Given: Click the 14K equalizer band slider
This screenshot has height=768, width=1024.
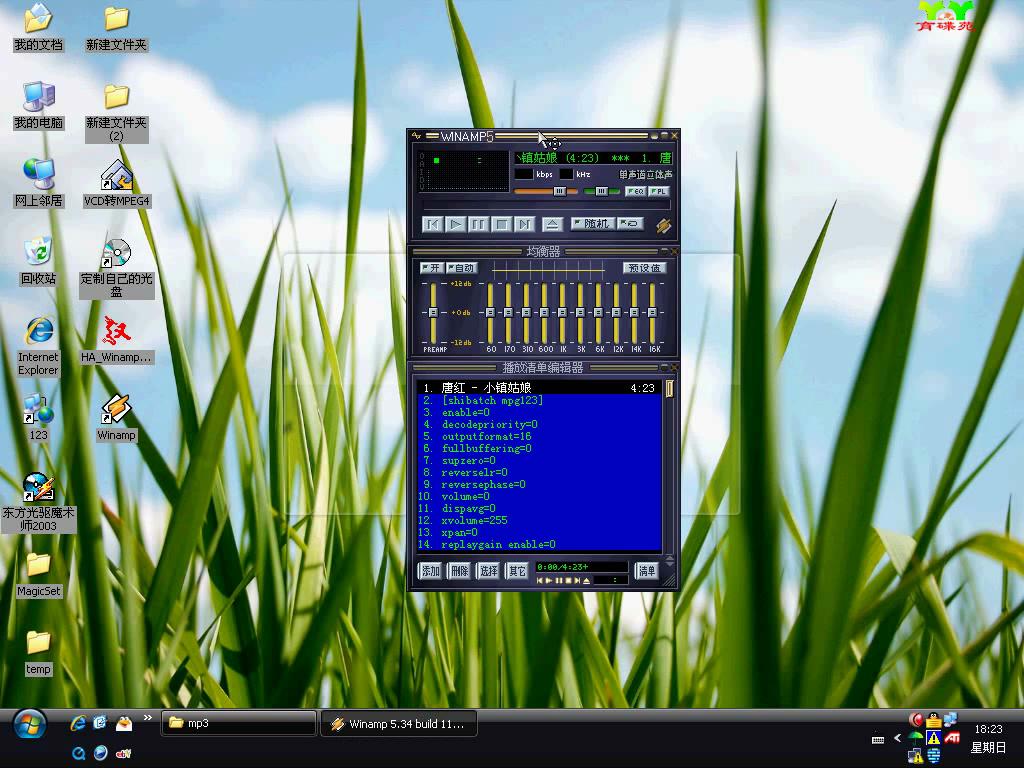Looking at the screenshot, I should [x=634, y=313].
